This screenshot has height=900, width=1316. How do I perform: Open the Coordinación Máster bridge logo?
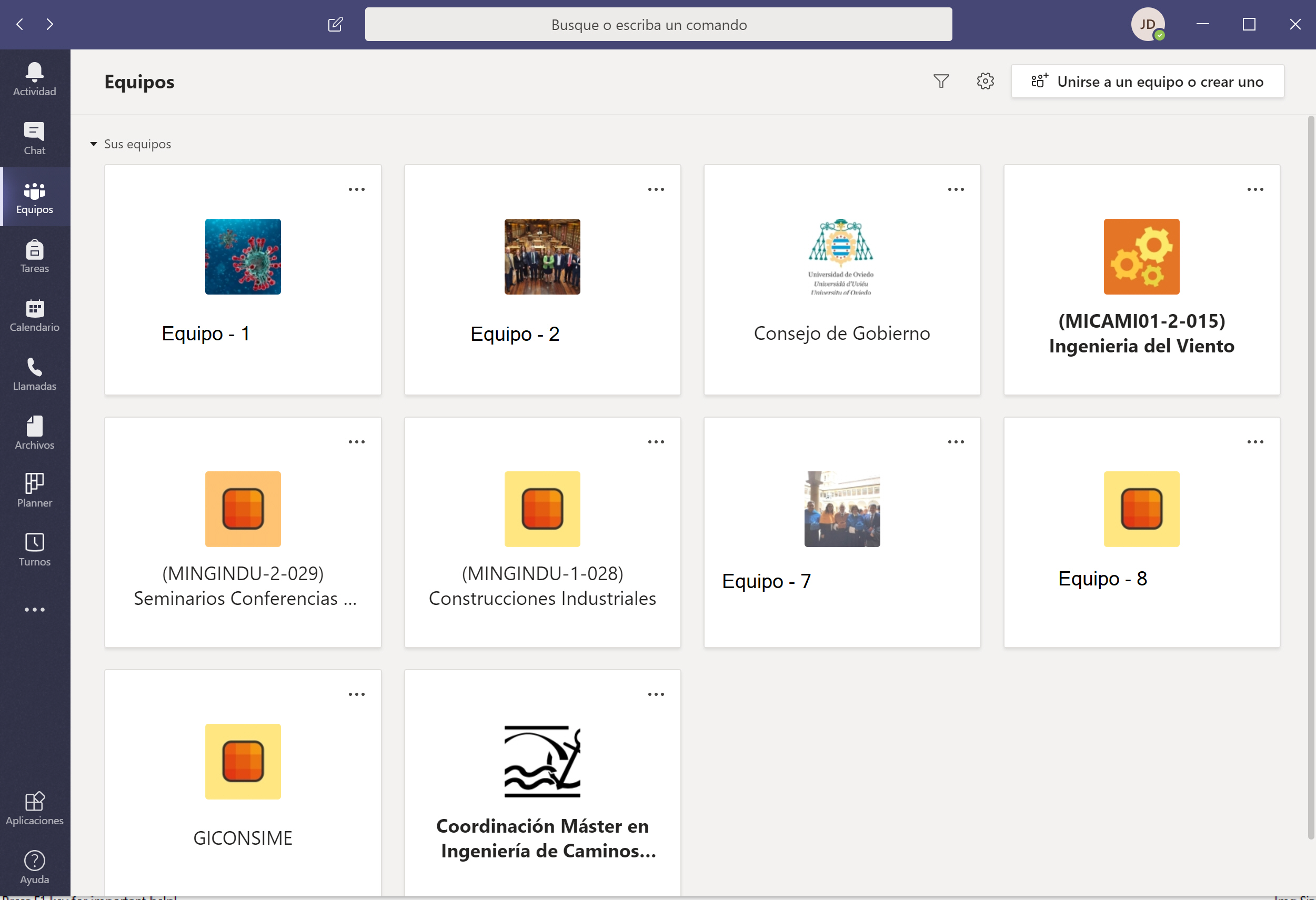543,761
